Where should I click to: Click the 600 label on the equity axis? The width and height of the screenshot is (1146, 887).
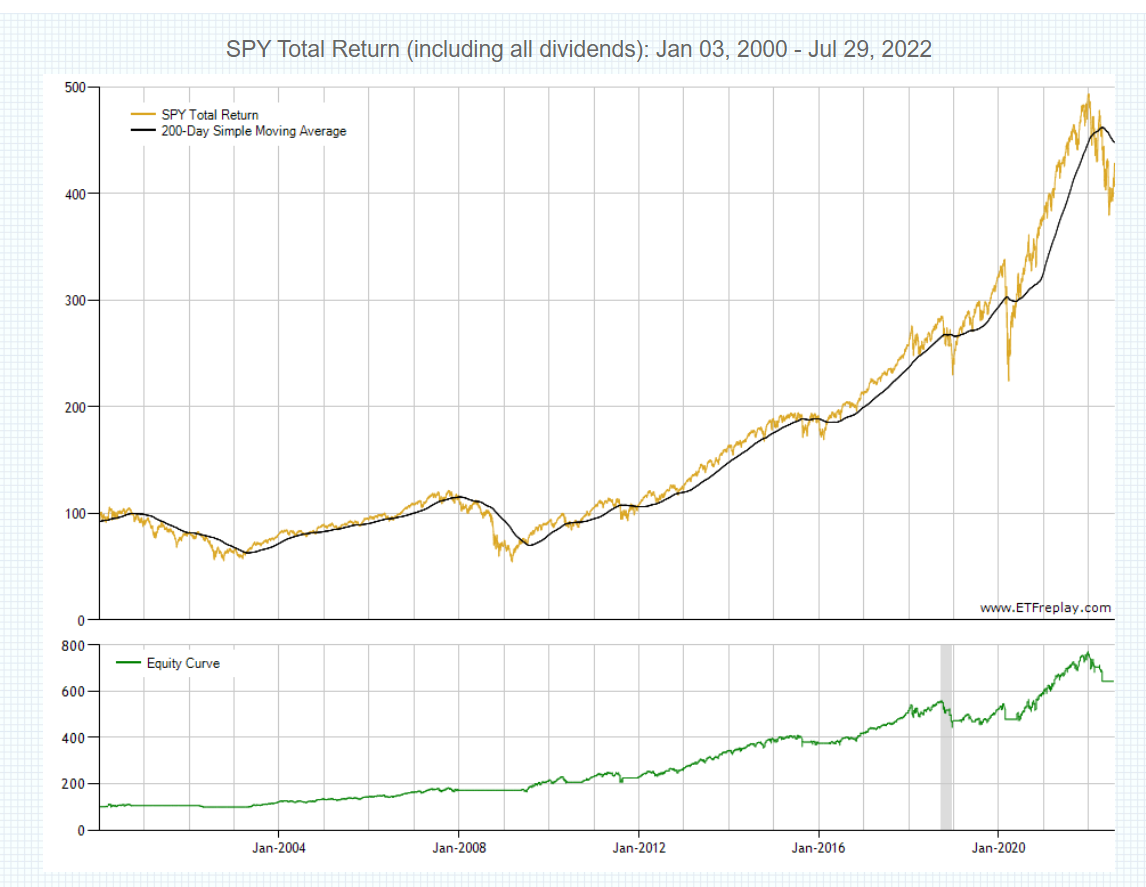pos(73,691)
